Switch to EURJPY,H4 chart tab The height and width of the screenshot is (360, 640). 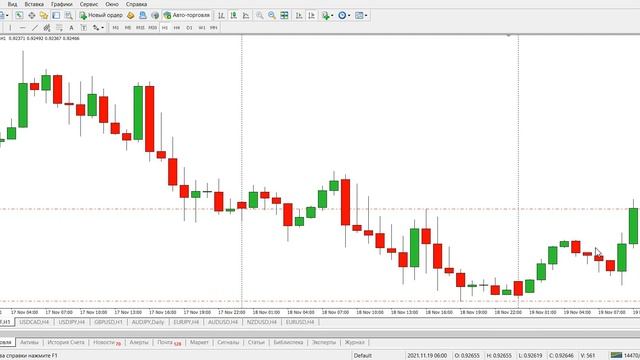(186, 322)
